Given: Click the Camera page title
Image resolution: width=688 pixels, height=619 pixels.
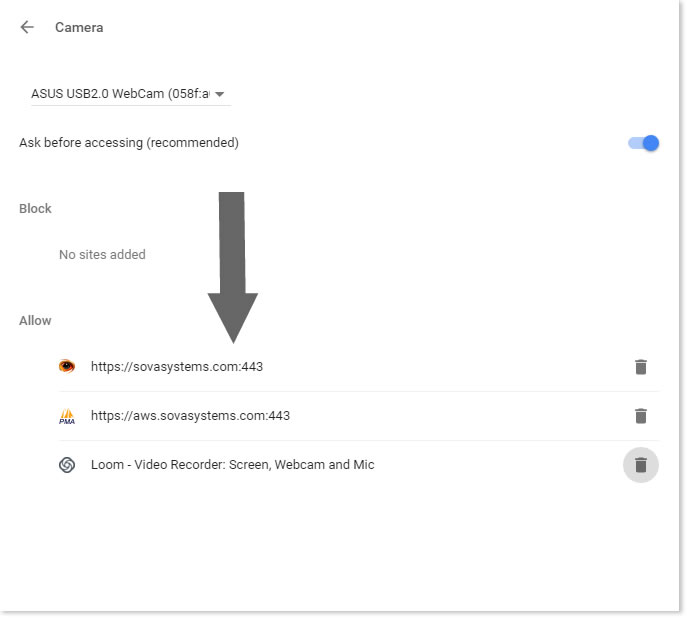Looking at the screenshot, I should 79,27.
